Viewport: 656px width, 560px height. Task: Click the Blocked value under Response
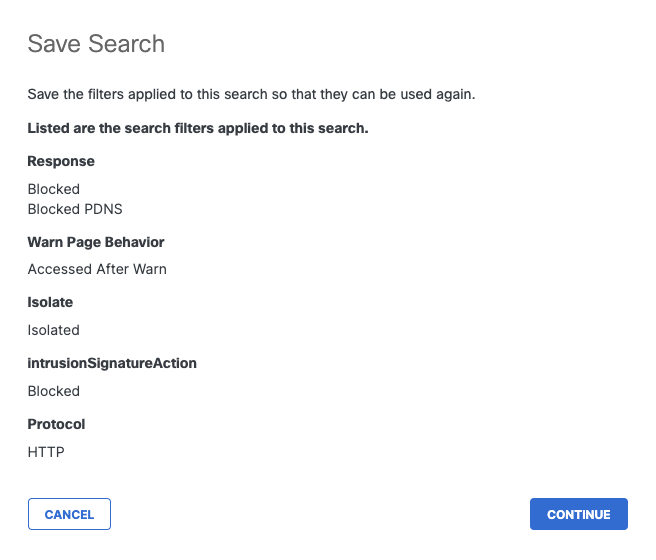pos(54,189)
